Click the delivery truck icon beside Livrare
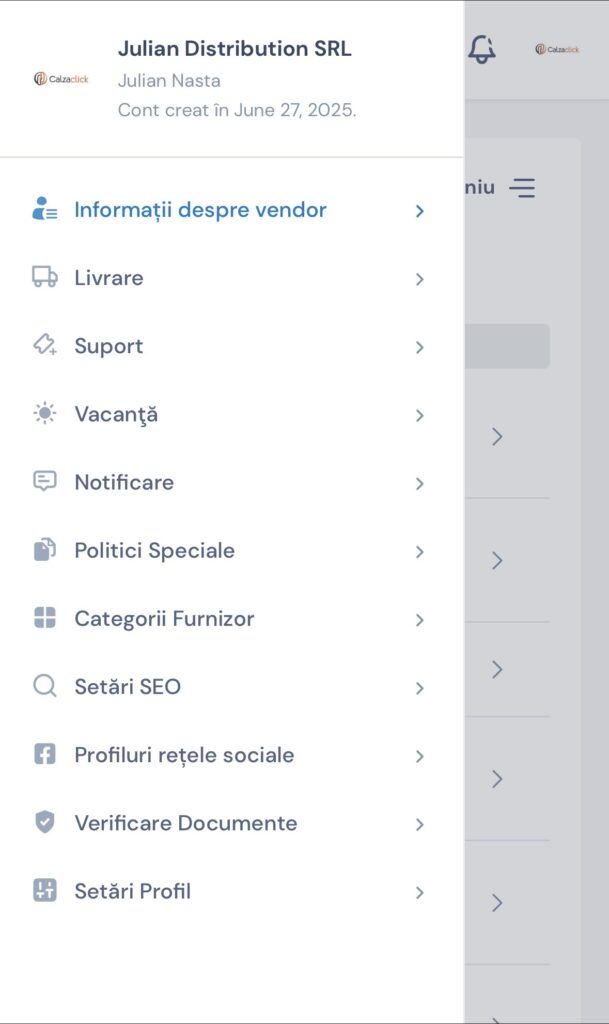Viewport: 609px width, 1024px height. 45,278
